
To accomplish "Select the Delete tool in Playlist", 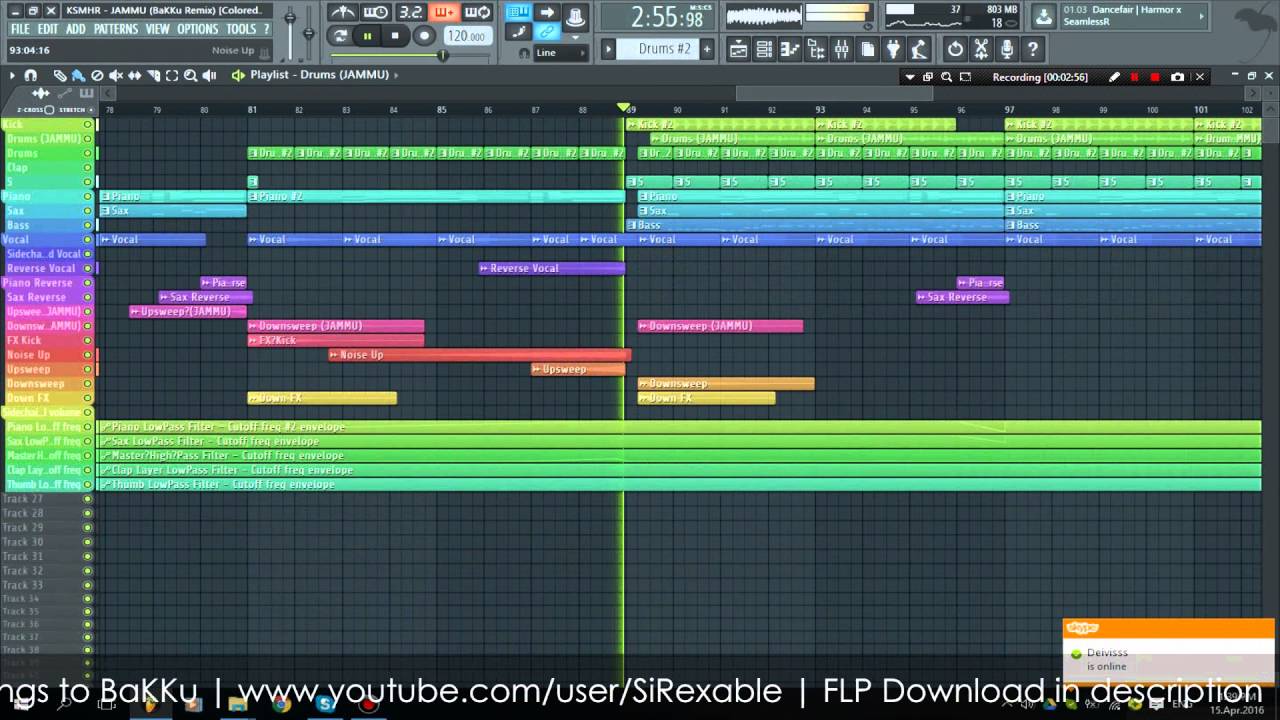I will [x=97, y=75].
